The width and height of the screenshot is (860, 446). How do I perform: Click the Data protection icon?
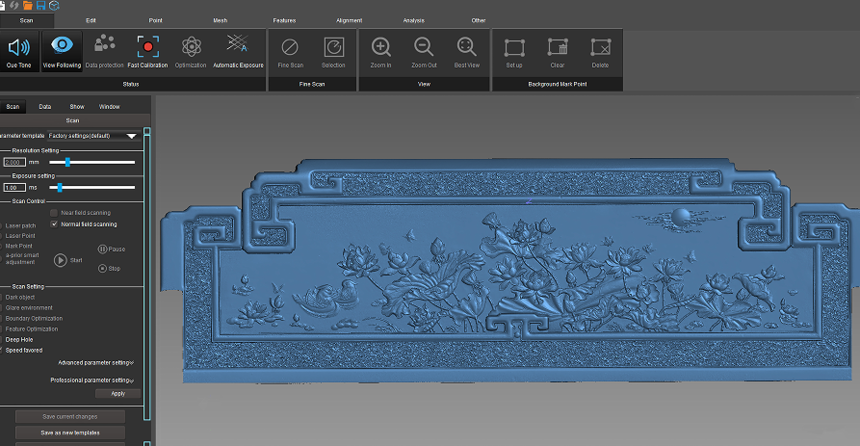point(104,44)
